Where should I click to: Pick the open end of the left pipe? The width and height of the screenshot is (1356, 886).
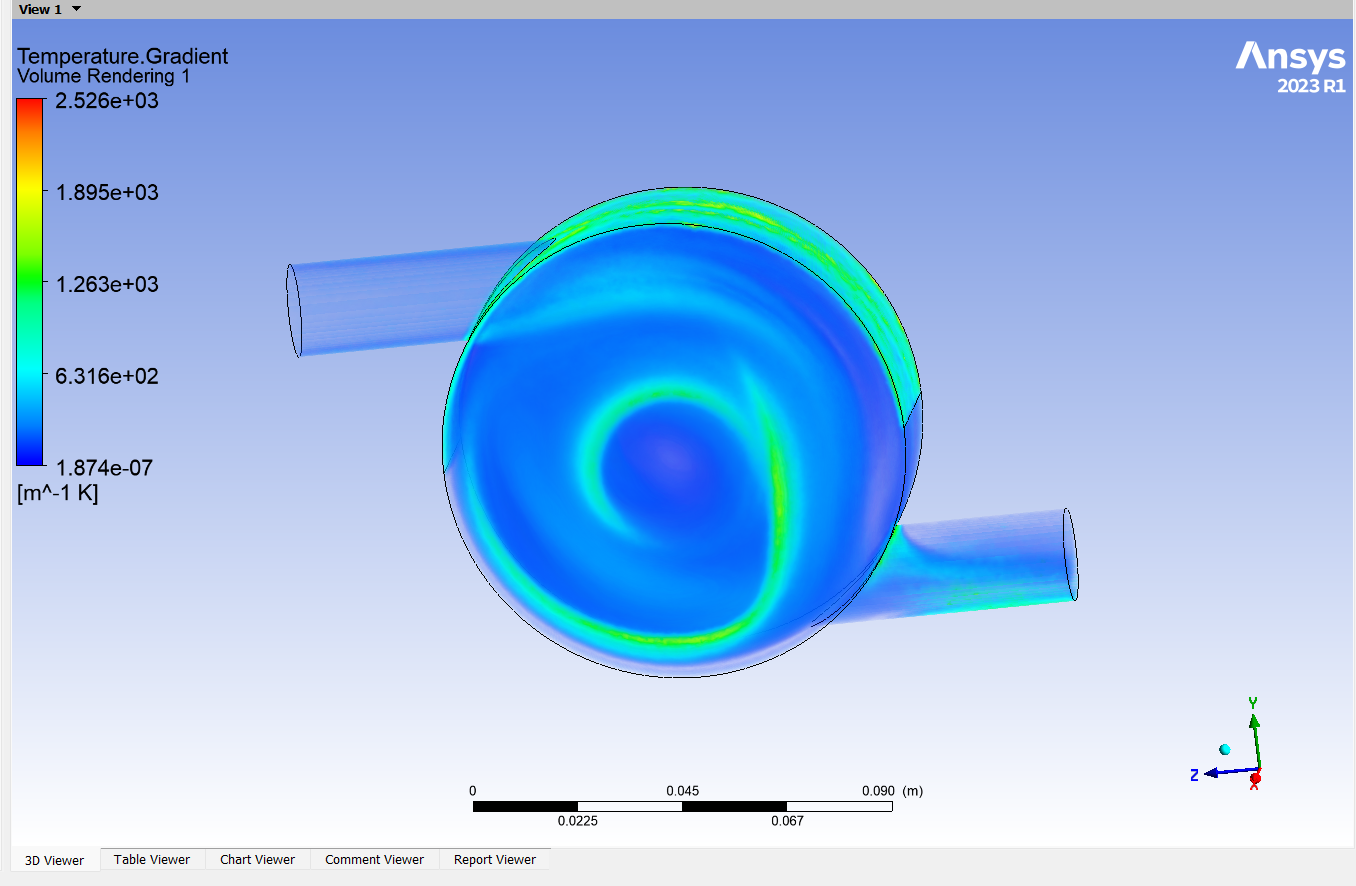coord(294,310)
